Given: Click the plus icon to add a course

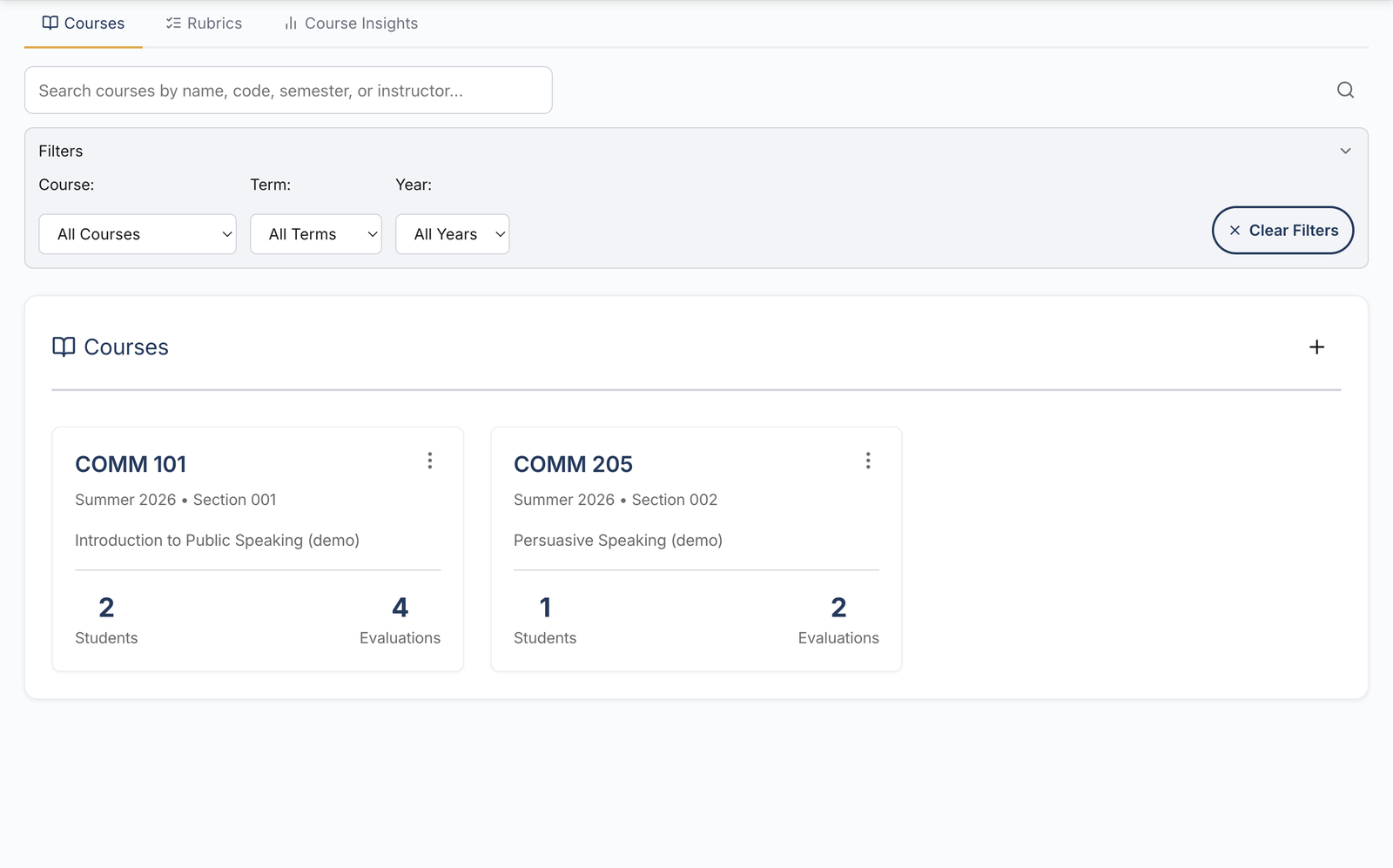Looking at the screenshot, I should pyautogui.click(x=1316, y=347).
